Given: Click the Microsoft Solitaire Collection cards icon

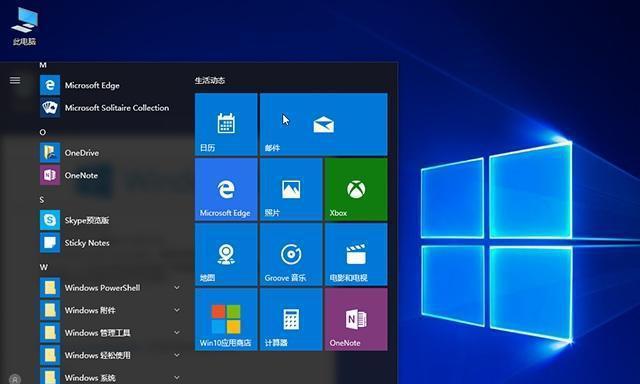Looking at the screenshot, I should click(x=50, y=108).
